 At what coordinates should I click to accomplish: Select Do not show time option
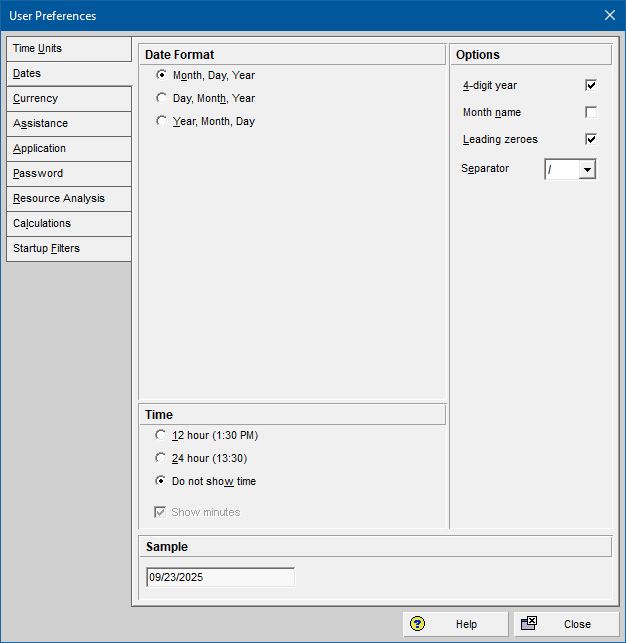point(162,481)
